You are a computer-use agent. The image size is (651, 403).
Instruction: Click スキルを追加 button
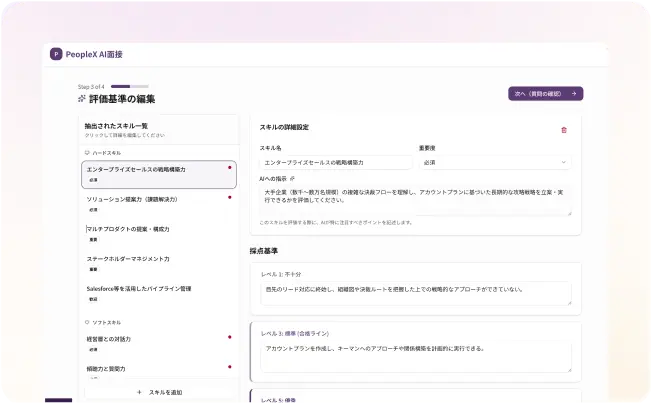pyautogui.click(x=159, y=392)
